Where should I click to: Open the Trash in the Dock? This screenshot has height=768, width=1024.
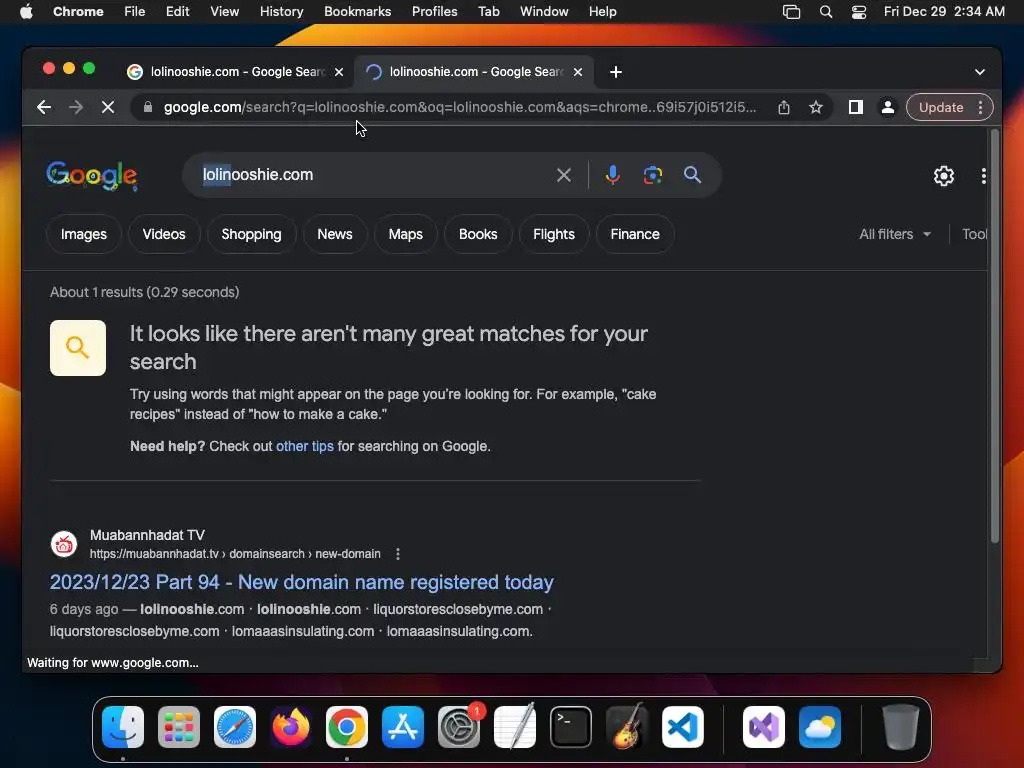pos(901,727)
